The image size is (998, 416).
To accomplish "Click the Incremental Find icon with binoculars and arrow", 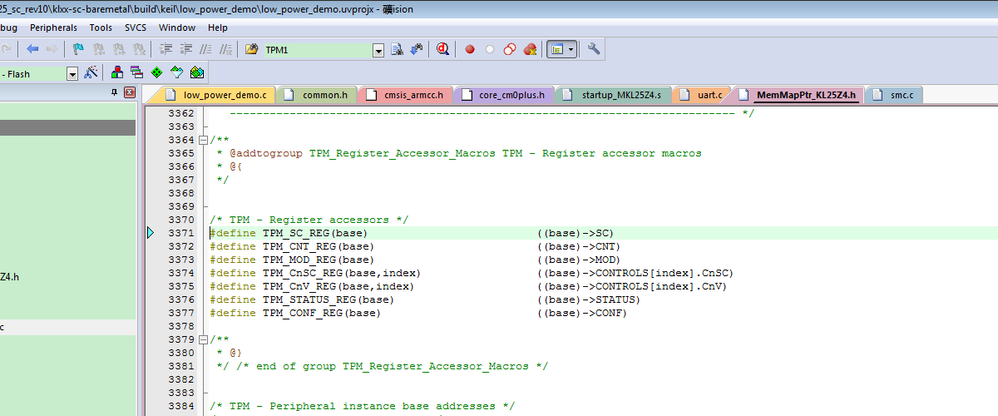I will [417, 49].
